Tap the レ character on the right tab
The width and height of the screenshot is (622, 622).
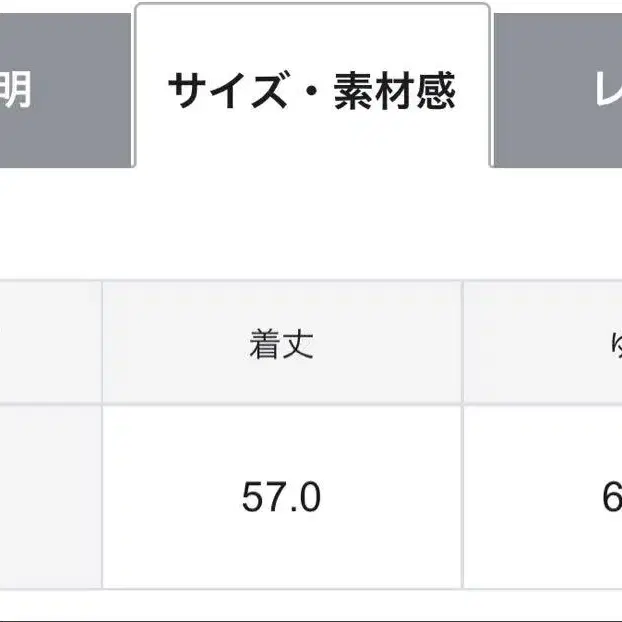click(x=609, y=91)
